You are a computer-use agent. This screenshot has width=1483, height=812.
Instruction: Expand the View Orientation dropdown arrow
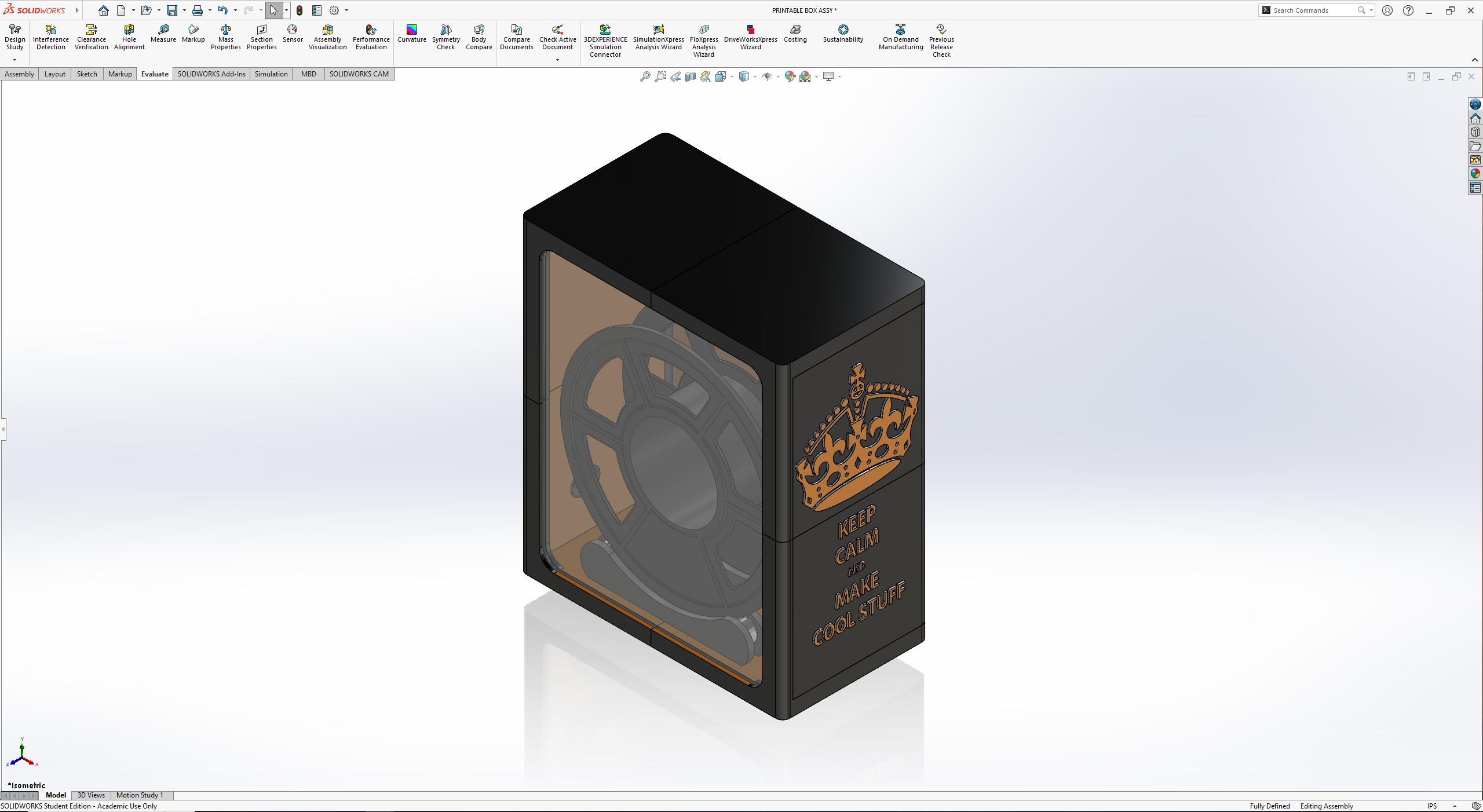coord(732,76)
